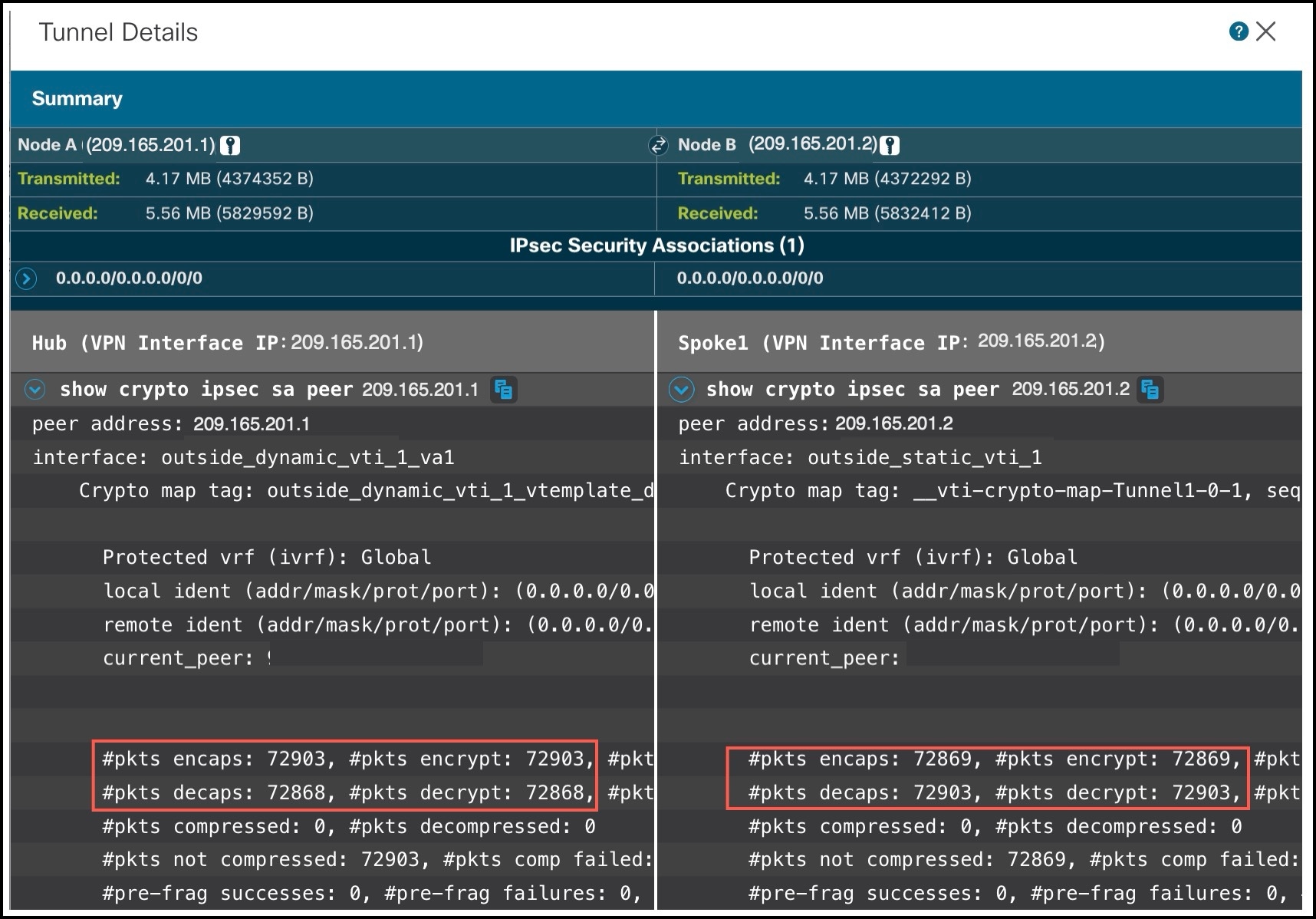The image size is (1316, 919).
Task: Click the Tunnel Details title
Action: tap(118, 32)
